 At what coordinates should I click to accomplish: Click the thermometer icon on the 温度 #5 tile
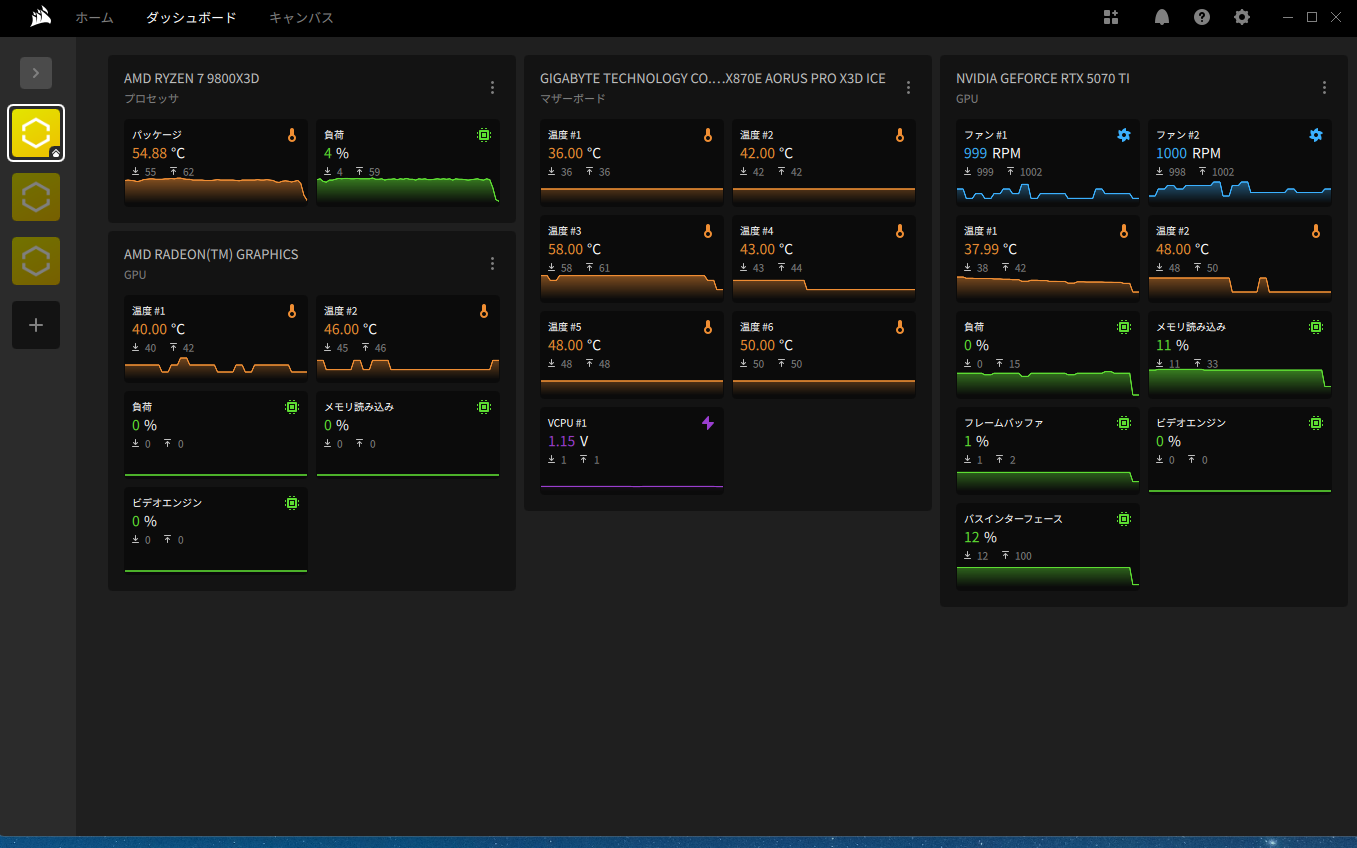click(x=708, y=327)
